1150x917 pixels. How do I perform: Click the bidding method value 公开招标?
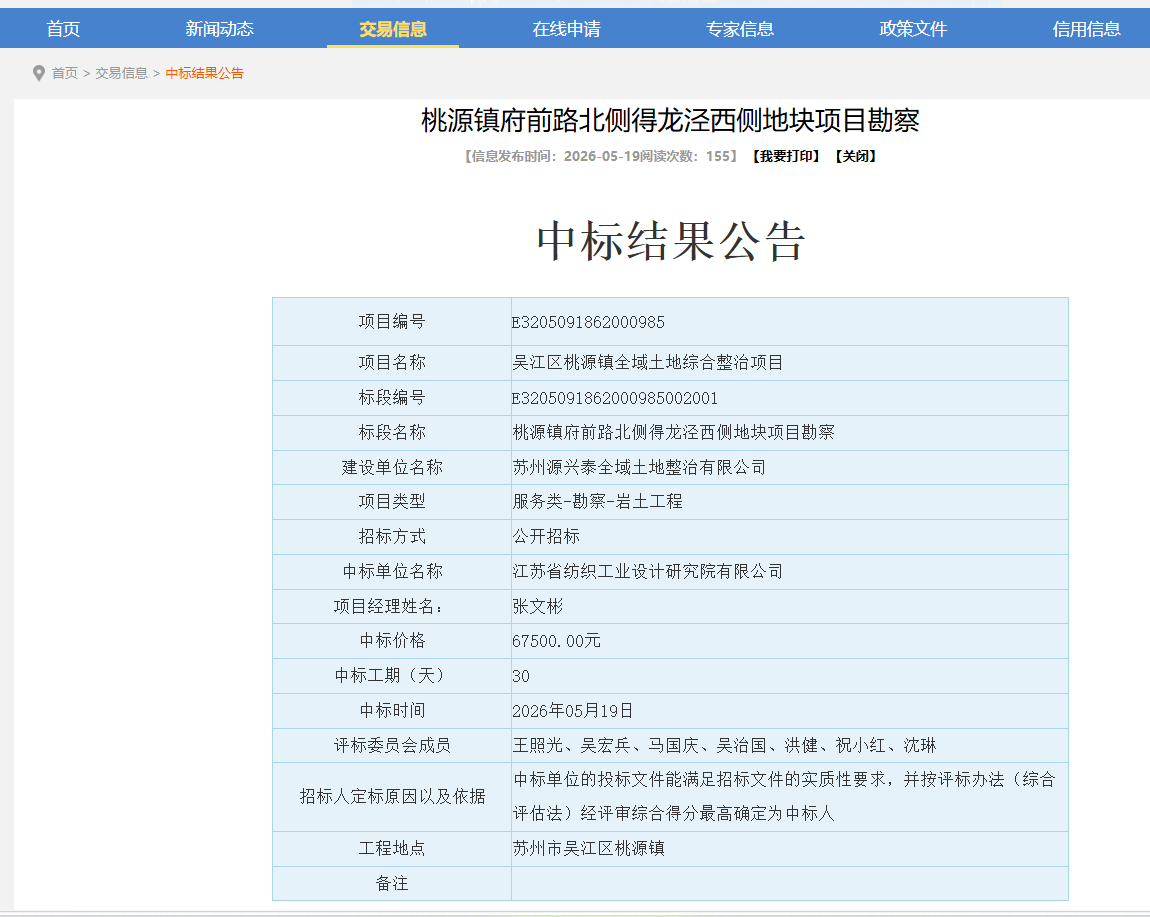point(546,536)
